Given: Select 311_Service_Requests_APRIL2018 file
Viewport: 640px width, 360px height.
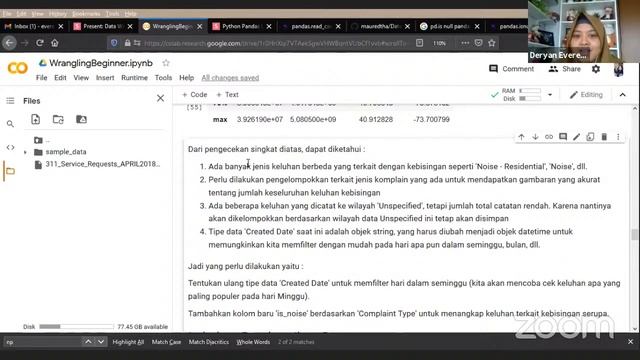Looking at the screenshot, I should 103,164.
